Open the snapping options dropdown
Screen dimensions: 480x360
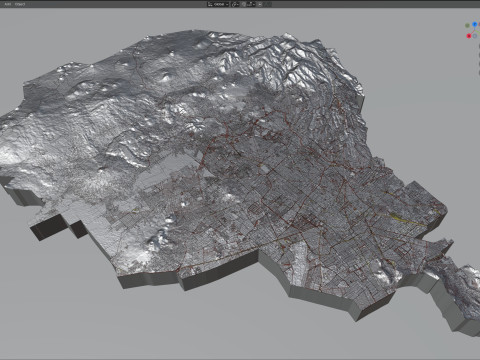[x=251, y=4]
